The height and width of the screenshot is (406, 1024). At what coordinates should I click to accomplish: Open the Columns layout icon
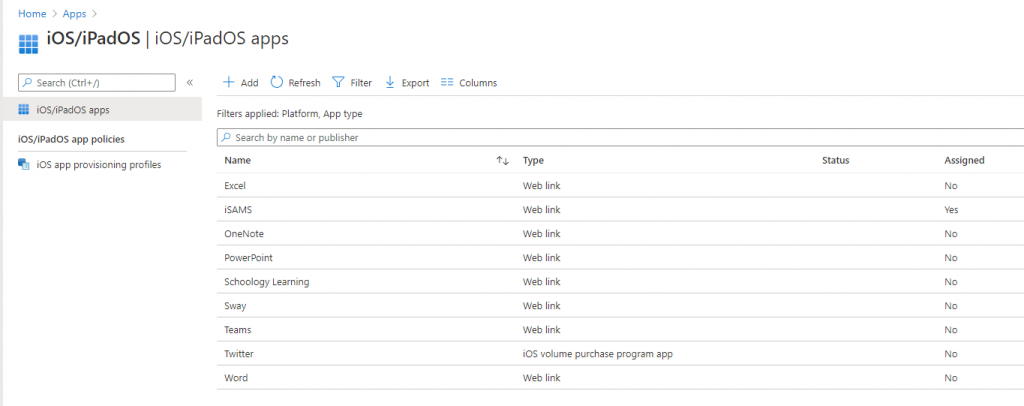447,82
